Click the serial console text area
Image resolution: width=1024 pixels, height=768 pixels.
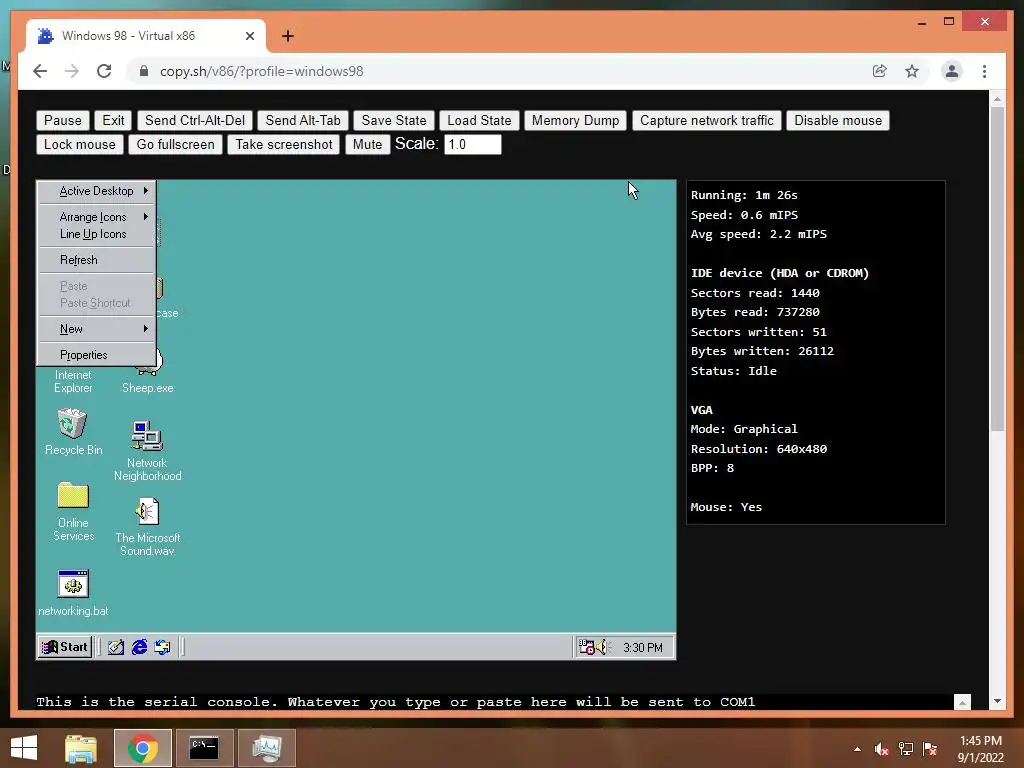(494, 702)
